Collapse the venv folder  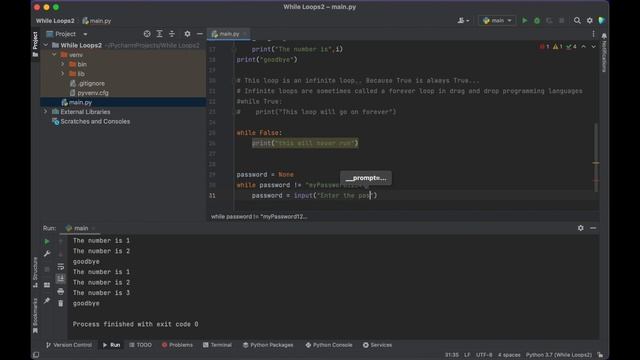54,55
